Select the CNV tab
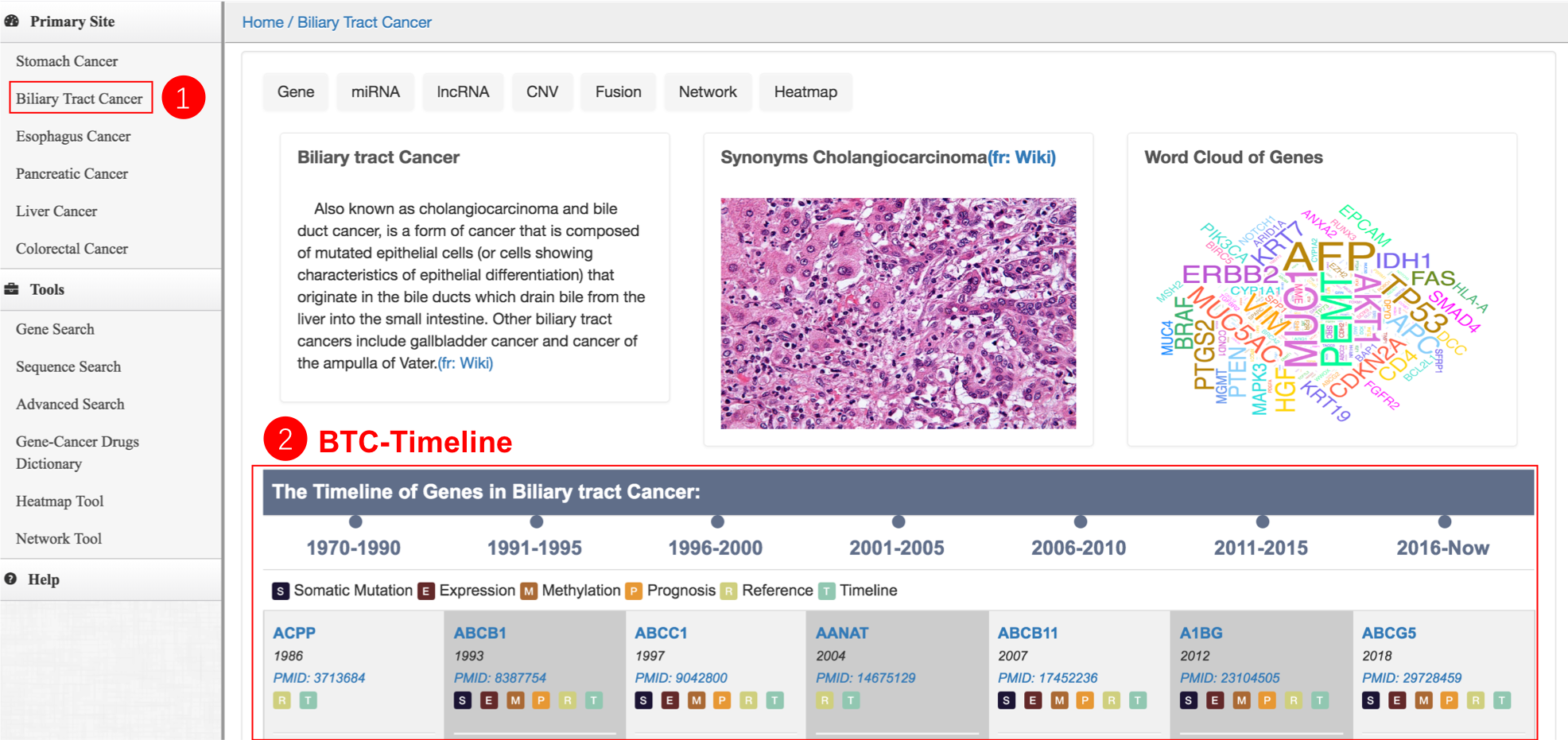The image size is (1568, 740). [542, 92]
